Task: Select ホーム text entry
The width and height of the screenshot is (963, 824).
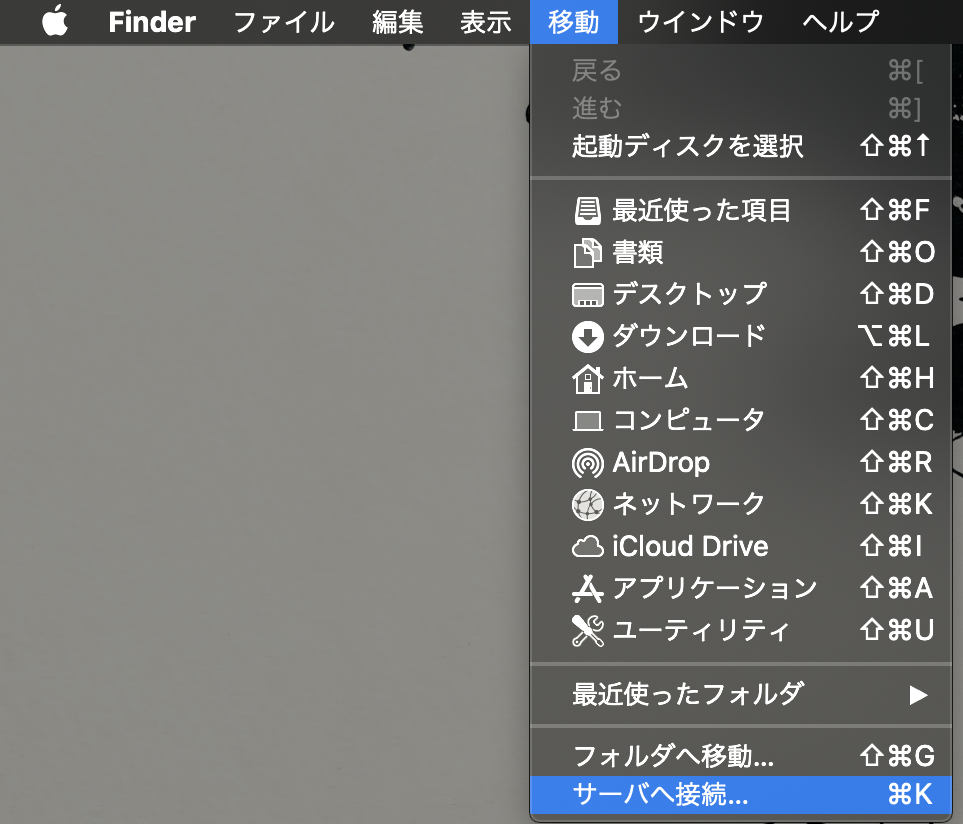Action: (x=650, y=378)
